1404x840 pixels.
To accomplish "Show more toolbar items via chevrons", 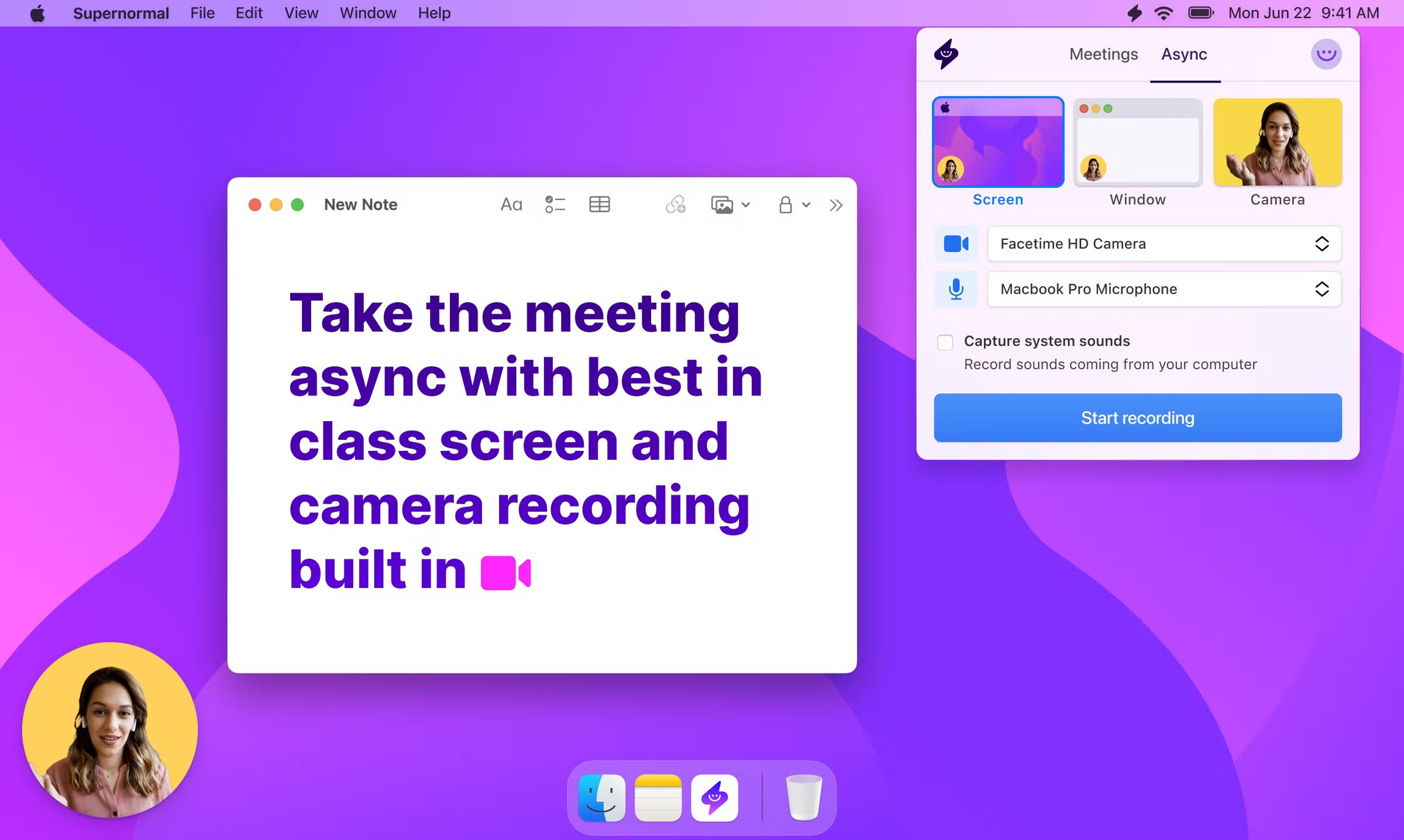I will click(x=836, y=205).
